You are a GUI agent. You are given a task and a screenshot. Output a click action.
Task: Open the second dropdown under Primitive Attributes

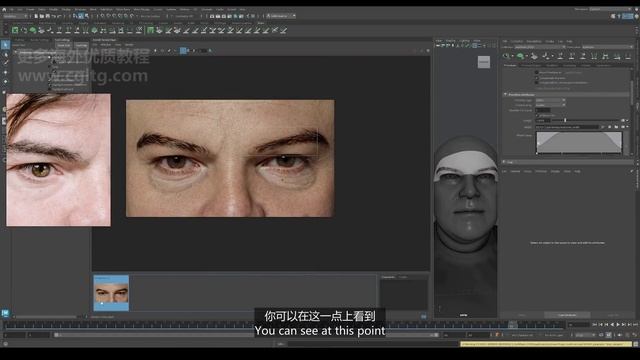click(x=550, y=105)
